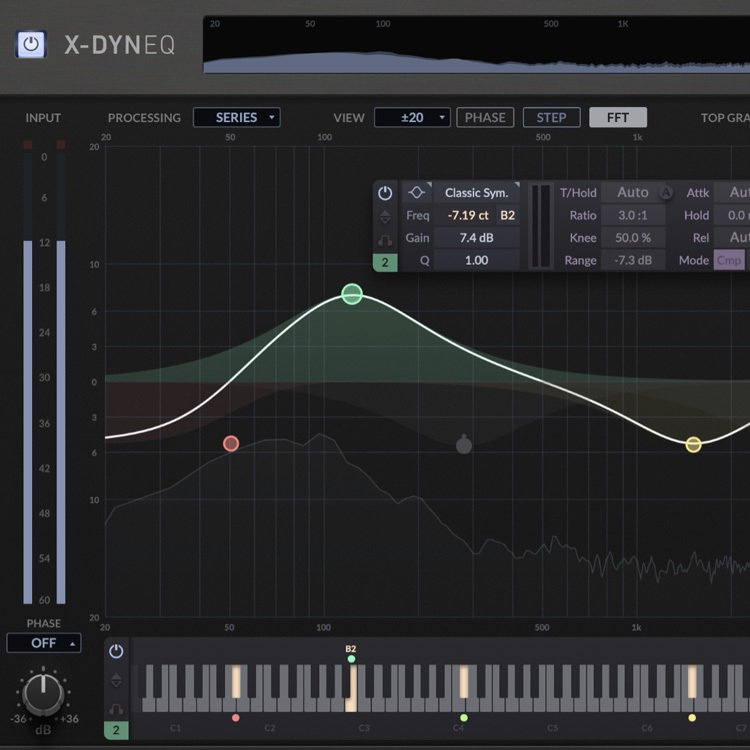Image resolution: width=750 pixels, height=750 pixels.
Task: Click the left input level meter
Action: tap(28, 377)
